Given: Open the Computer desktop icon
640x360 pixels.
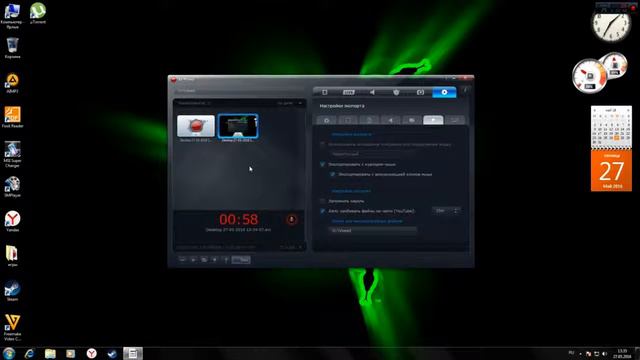Looking at the screenshot, I should coord(12,16).
